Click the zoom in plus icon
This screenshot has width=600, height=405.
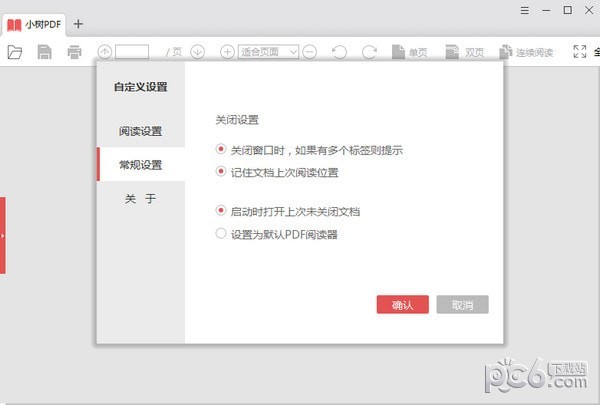coord(227,52)
